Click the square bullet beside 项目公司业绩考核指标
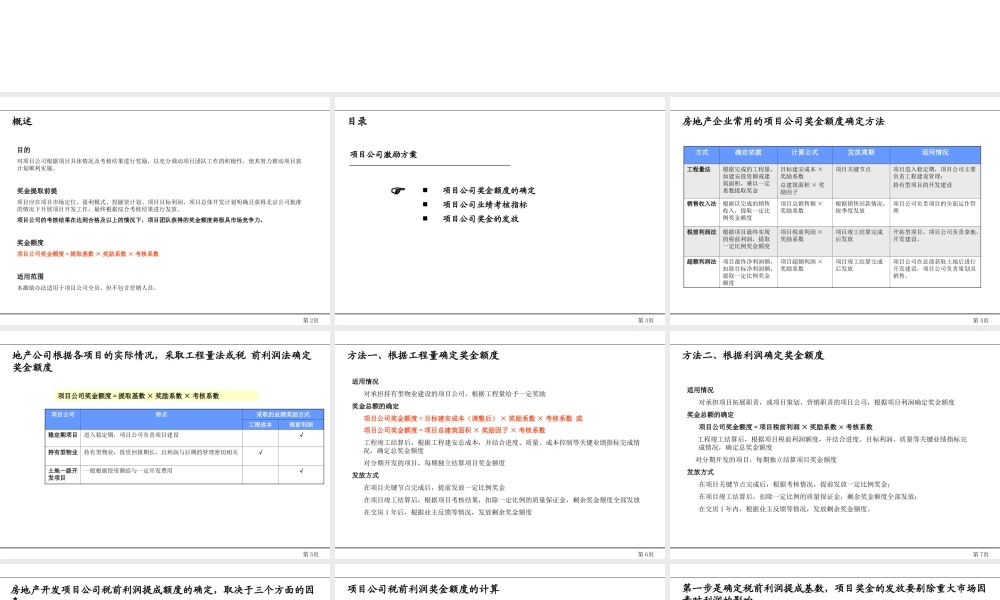 click(424, 203)
